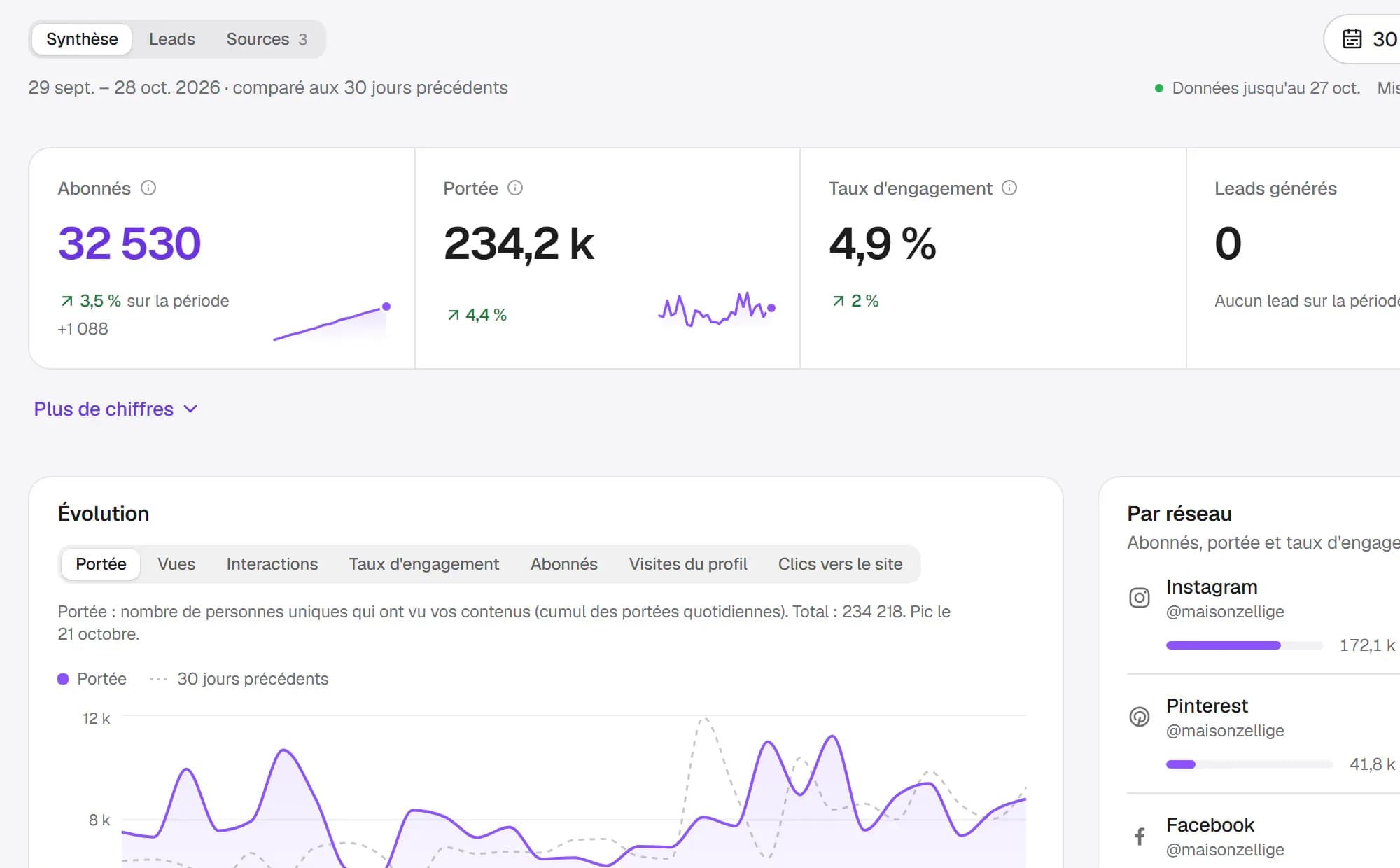This screenshot has height=868, width=1400.
Task: Show Interactions in the Évolution chart
Action: 272,564
